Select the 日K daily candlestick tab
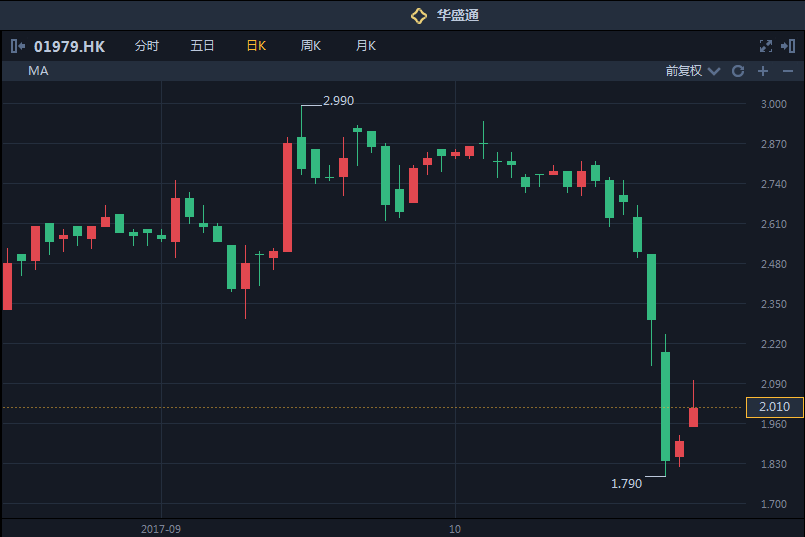The image size is (805, 537). [256, 46]
